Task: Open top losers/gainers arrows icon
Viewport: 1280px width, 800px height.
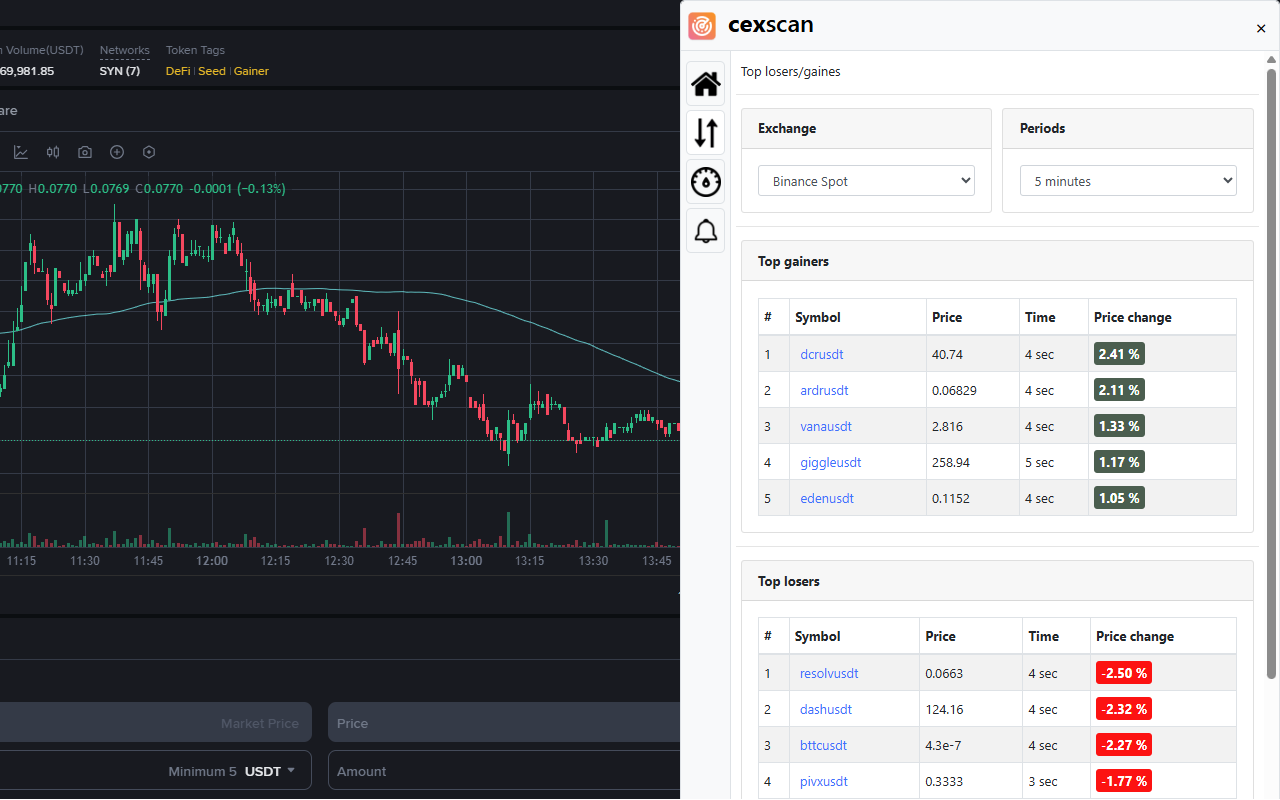Action: pyautogui.click(x=706, y=133)
